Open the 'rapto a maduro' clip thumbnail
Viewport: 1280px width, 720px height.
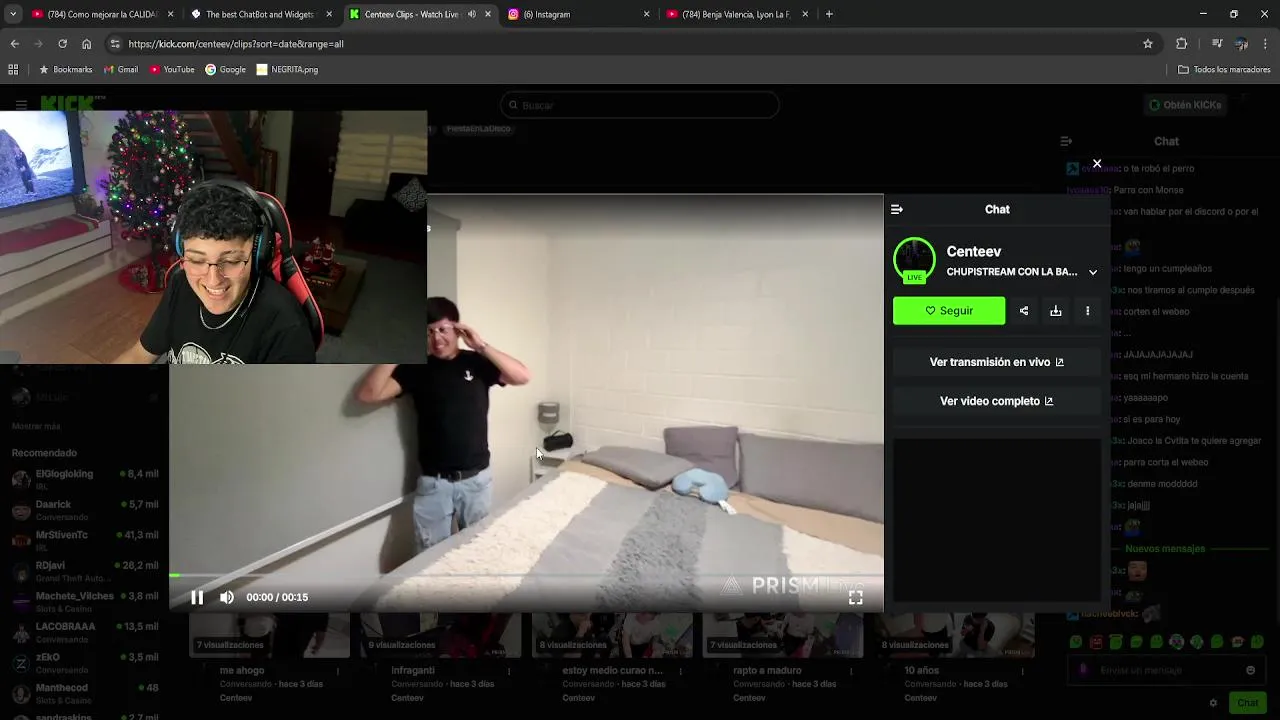pos(783,634)
